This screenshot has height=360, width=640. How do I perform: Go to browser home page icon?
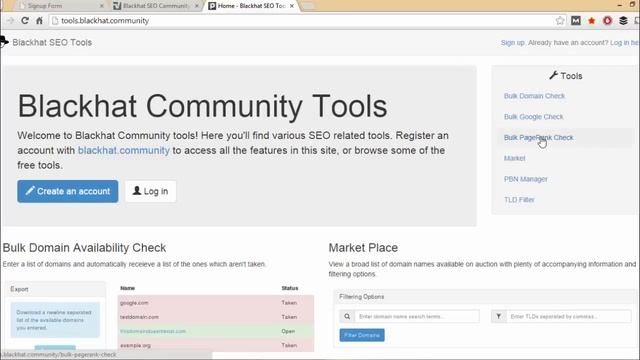[39, 20]
